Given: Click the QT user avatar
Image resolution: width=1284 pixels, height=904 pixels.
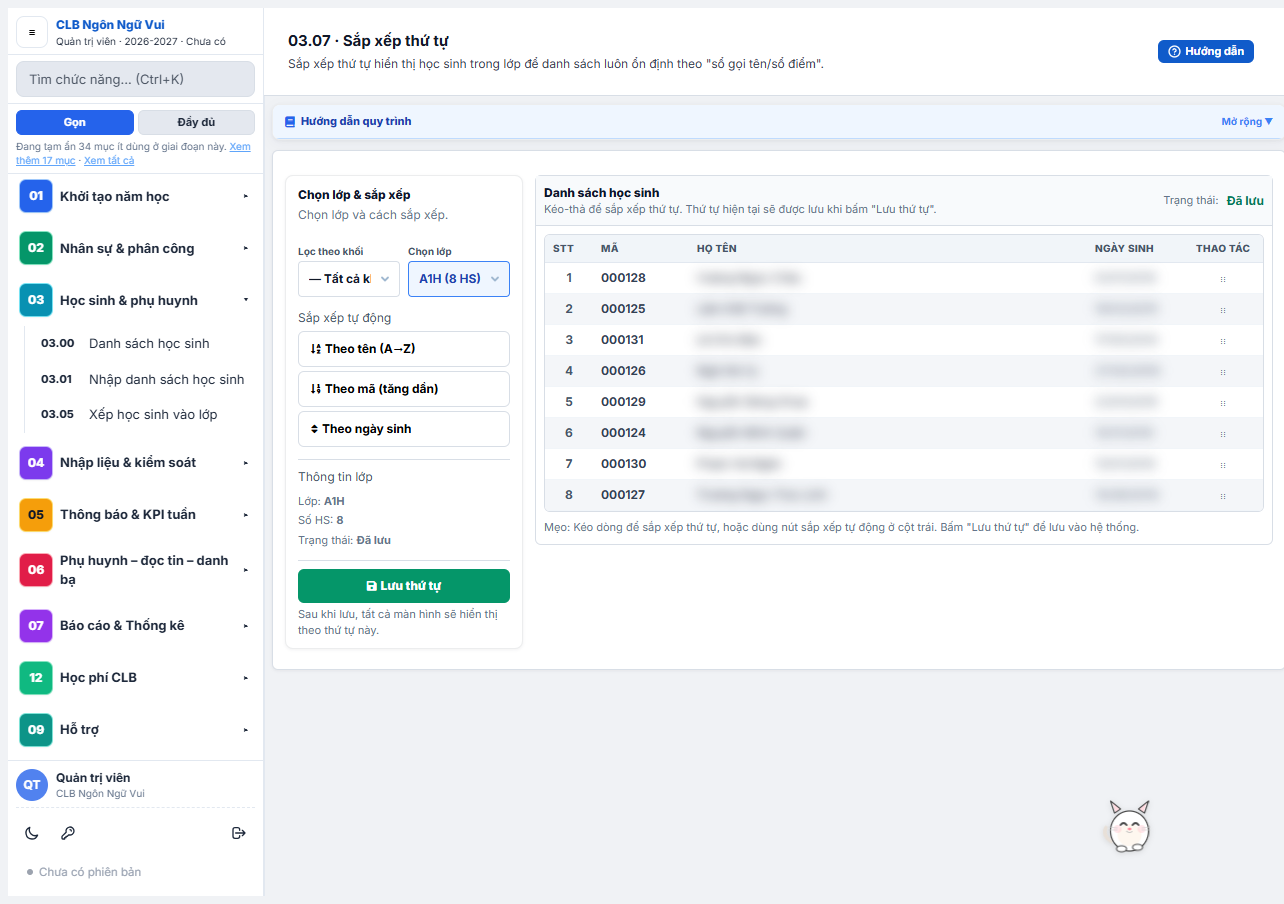Looking at the screenshot, I should coord(32,785).
